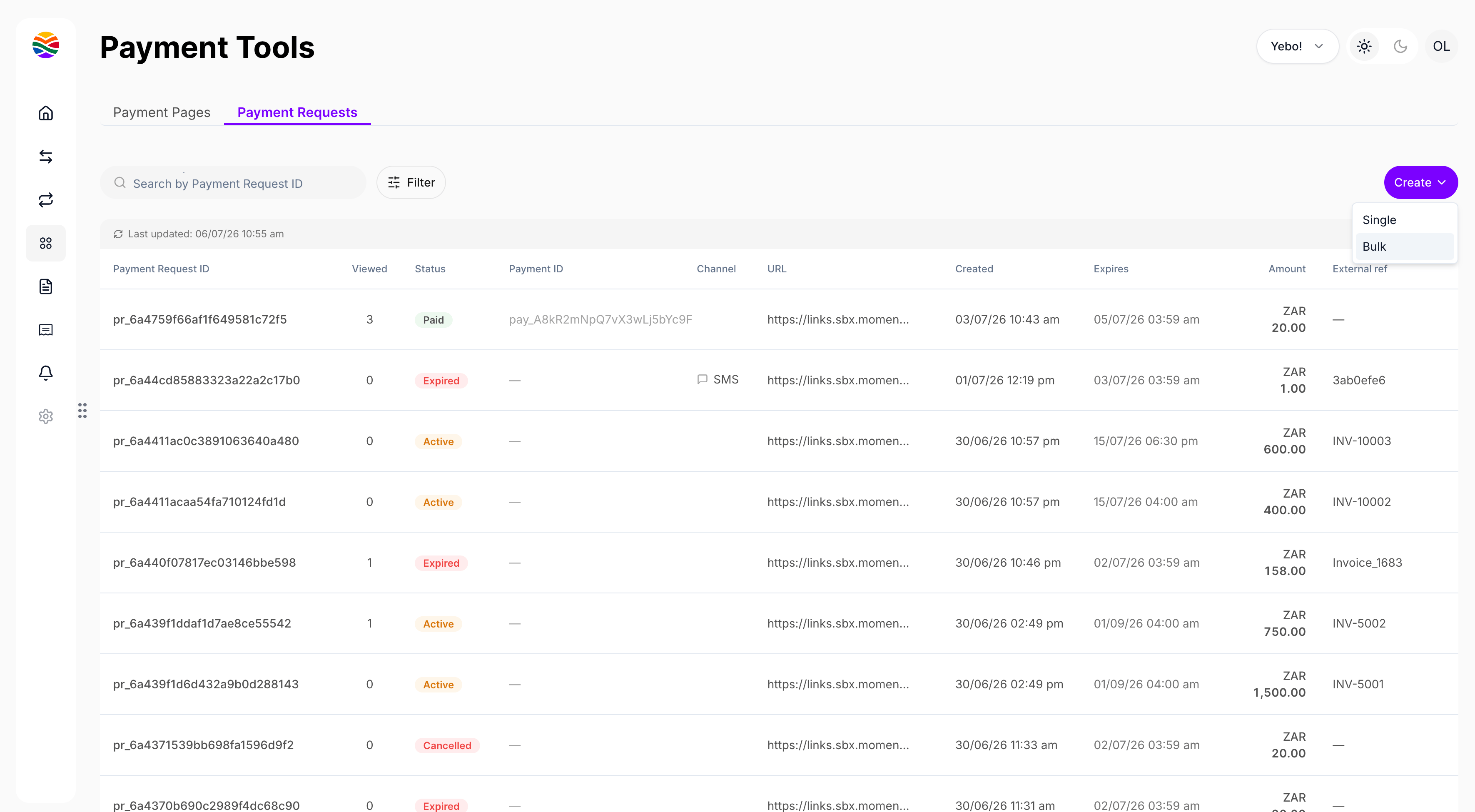Open the settings gear icon
The height and width of the screenshot is (812, 1475).
(x=46, y=416)
